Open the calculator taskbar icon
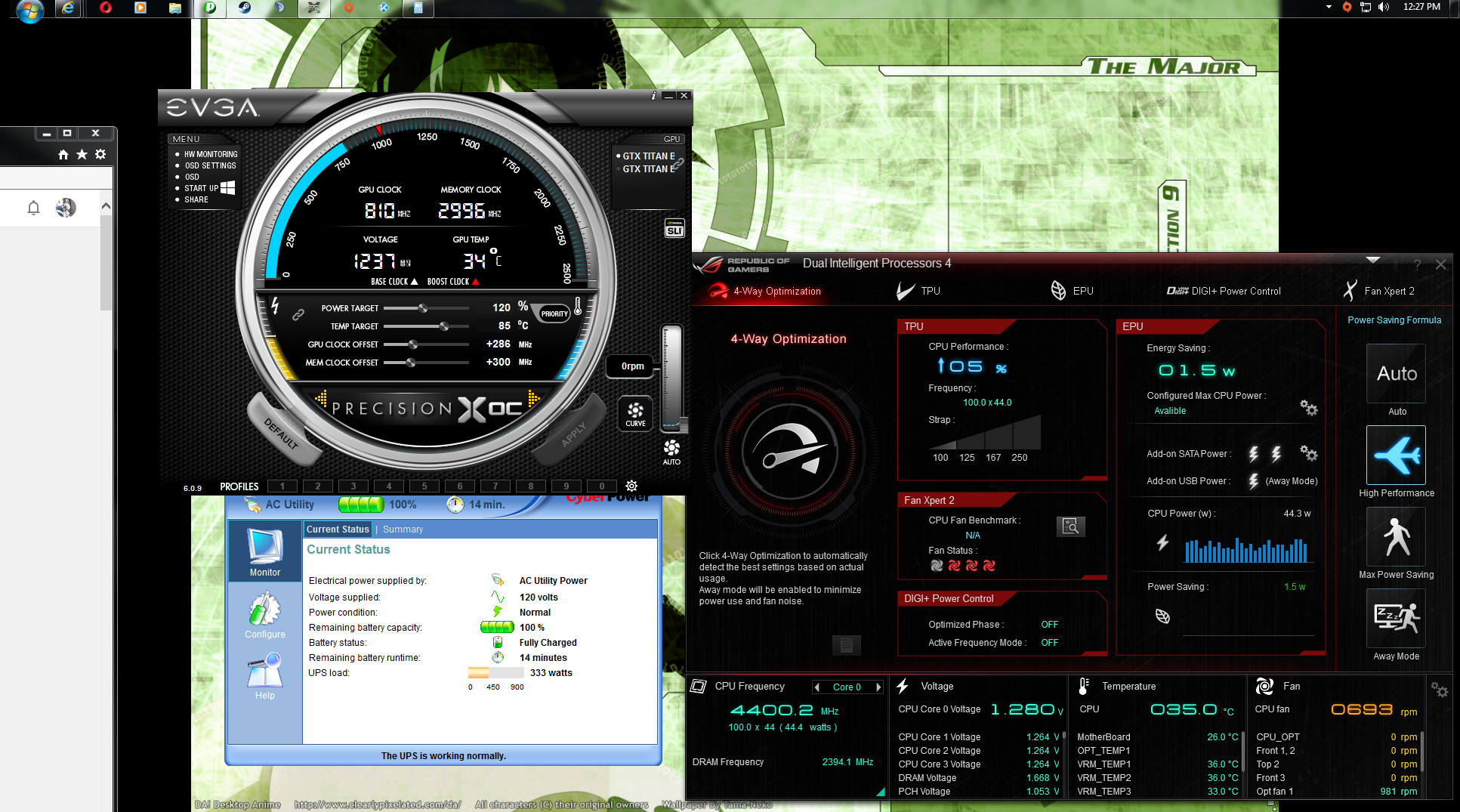This screenshot has width=1460, height=812. [x=418, y=8]
